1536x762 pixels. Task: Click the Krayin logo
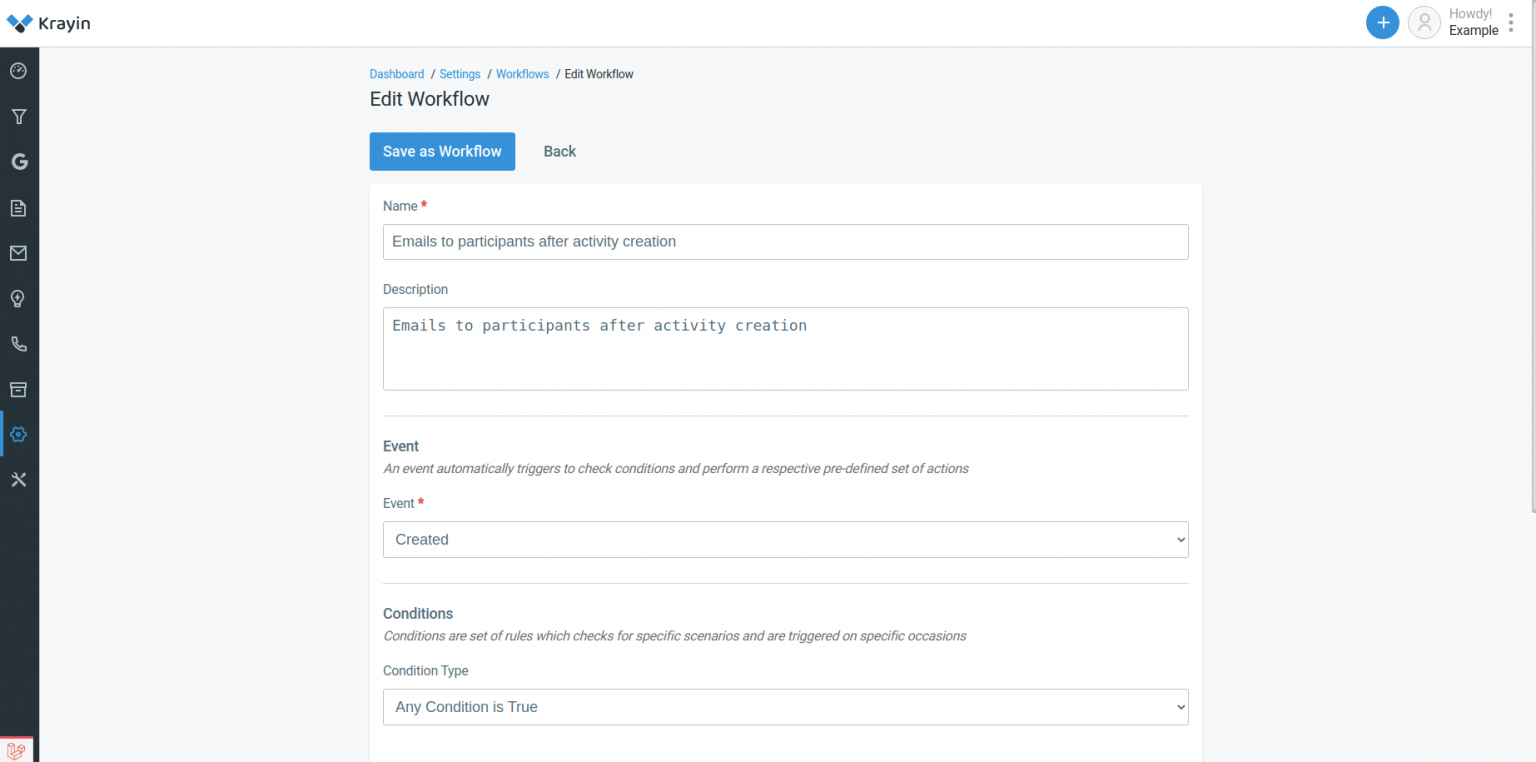point(48,22)
